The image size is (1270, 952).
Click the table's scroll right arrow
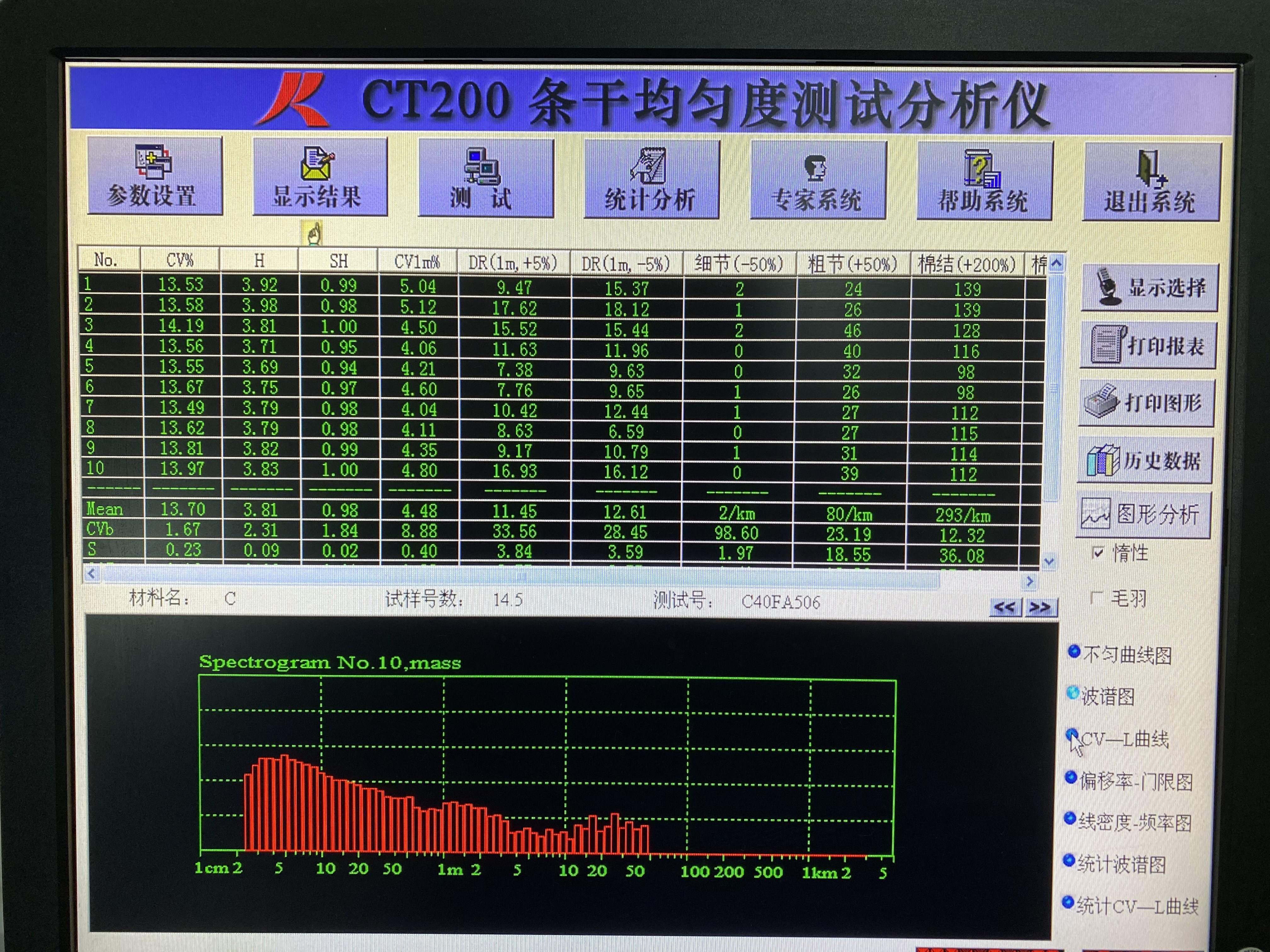point(1030,581)
